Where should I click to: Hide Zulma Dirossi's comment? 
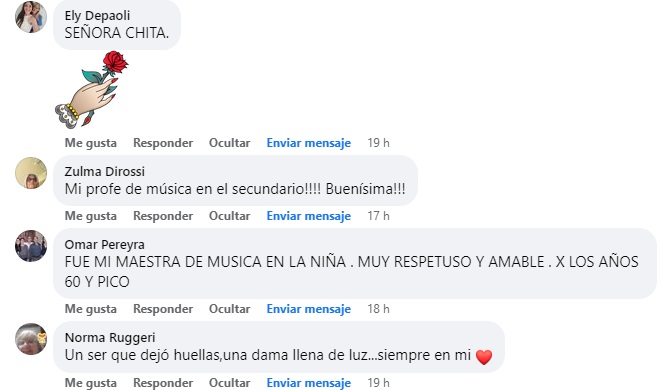pos(229,216)
